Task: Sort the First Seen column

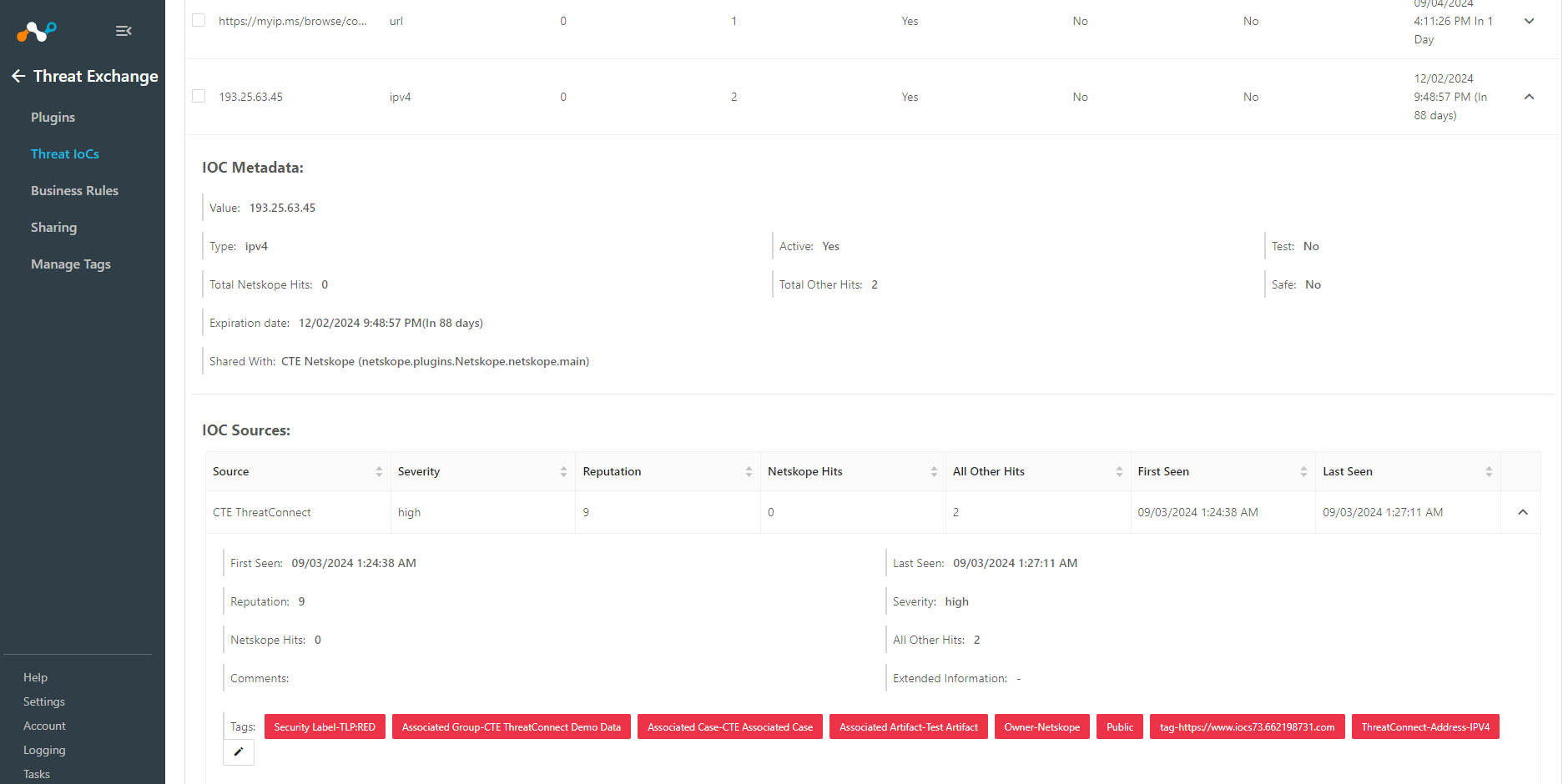Action: click(1303, 471)
